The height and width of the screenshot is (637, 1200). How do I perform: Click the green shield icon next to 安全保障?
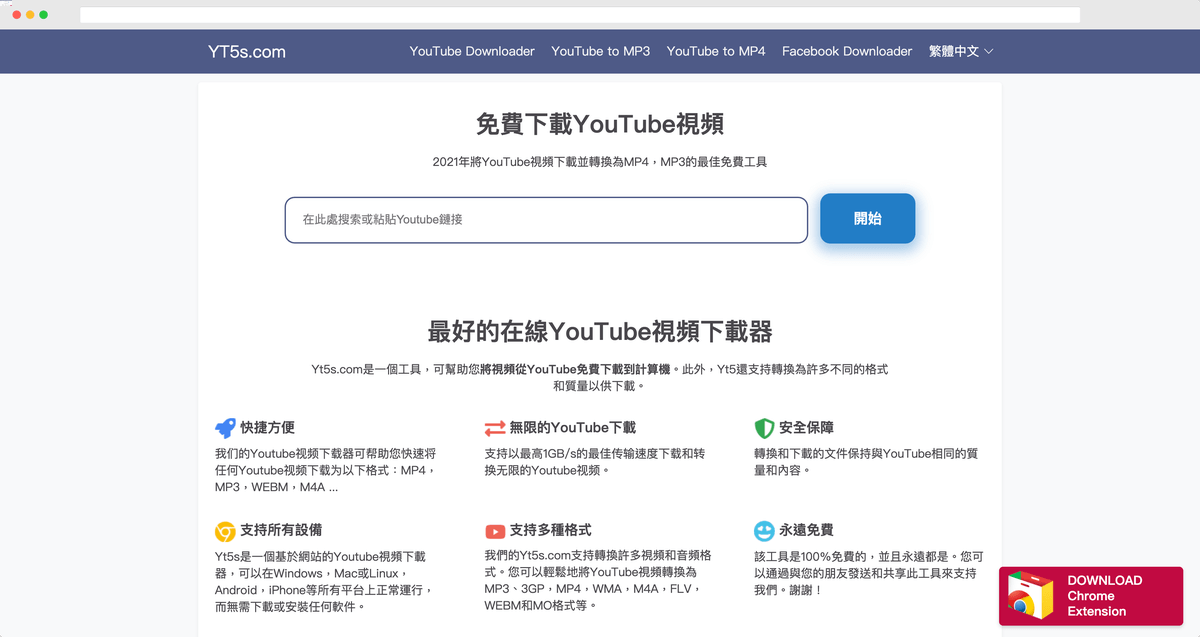(763, 427)
